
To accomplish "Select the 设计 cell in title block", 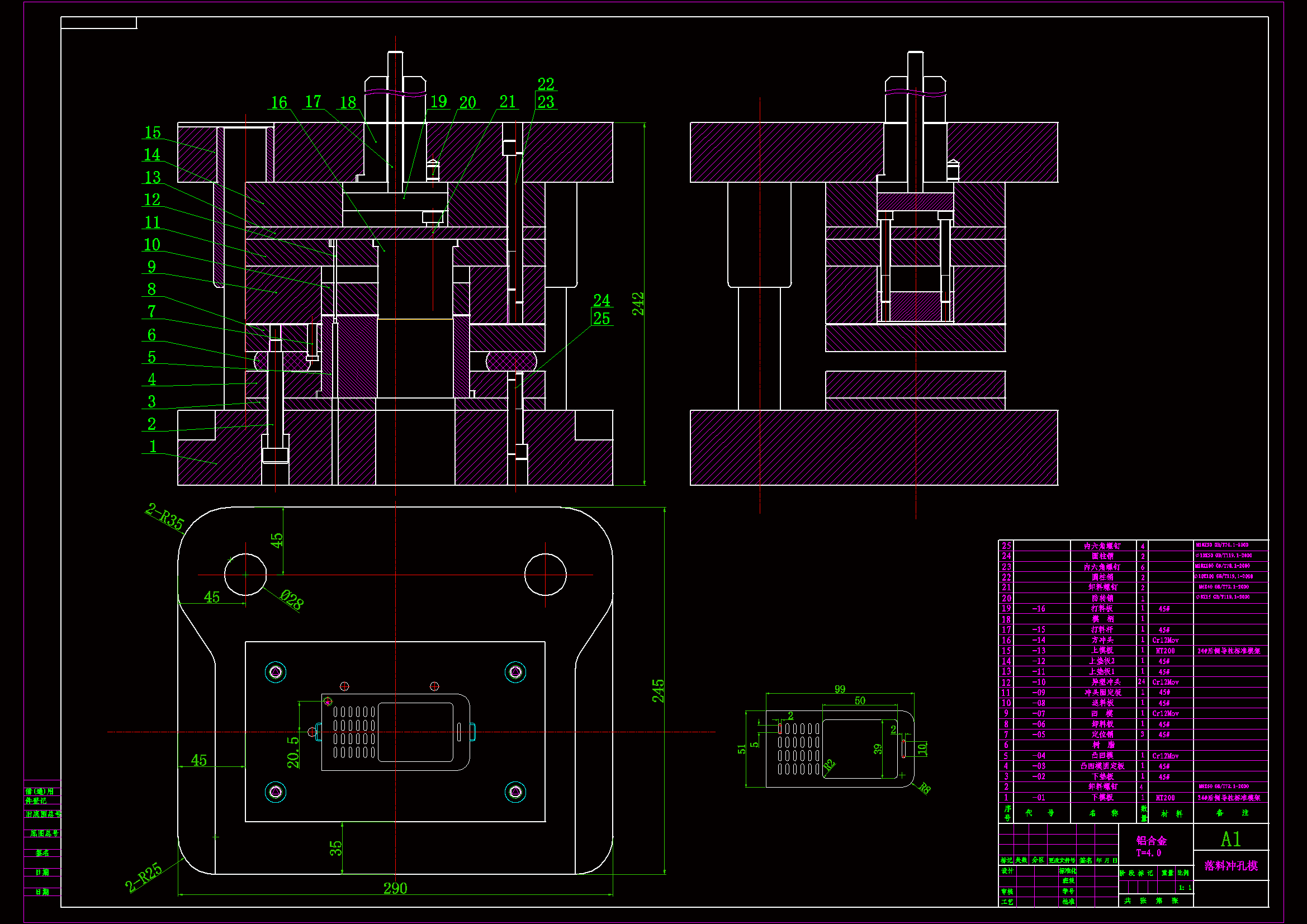I will 1007,871.
